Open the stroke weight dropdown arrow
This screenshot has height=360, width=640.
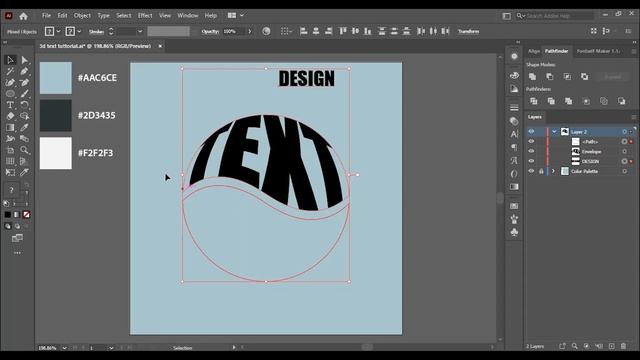[140, 31]
